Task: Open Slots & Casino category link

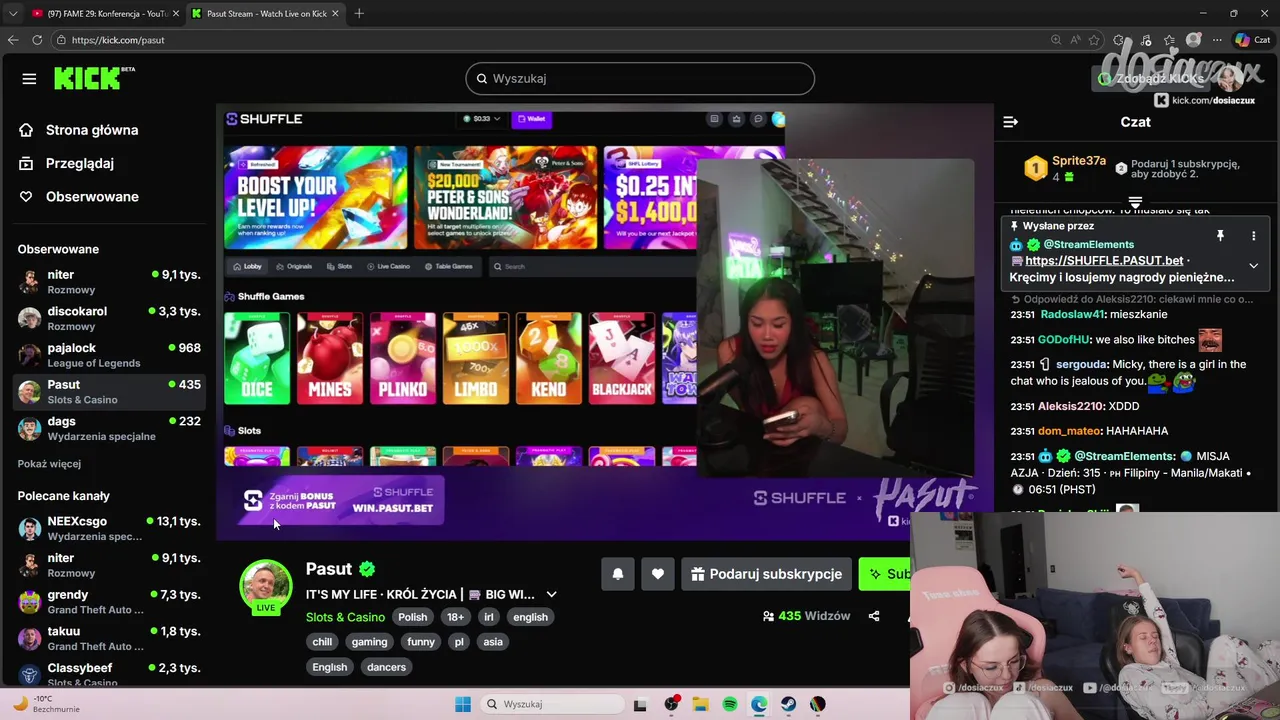Action: (x=345, y=617)
